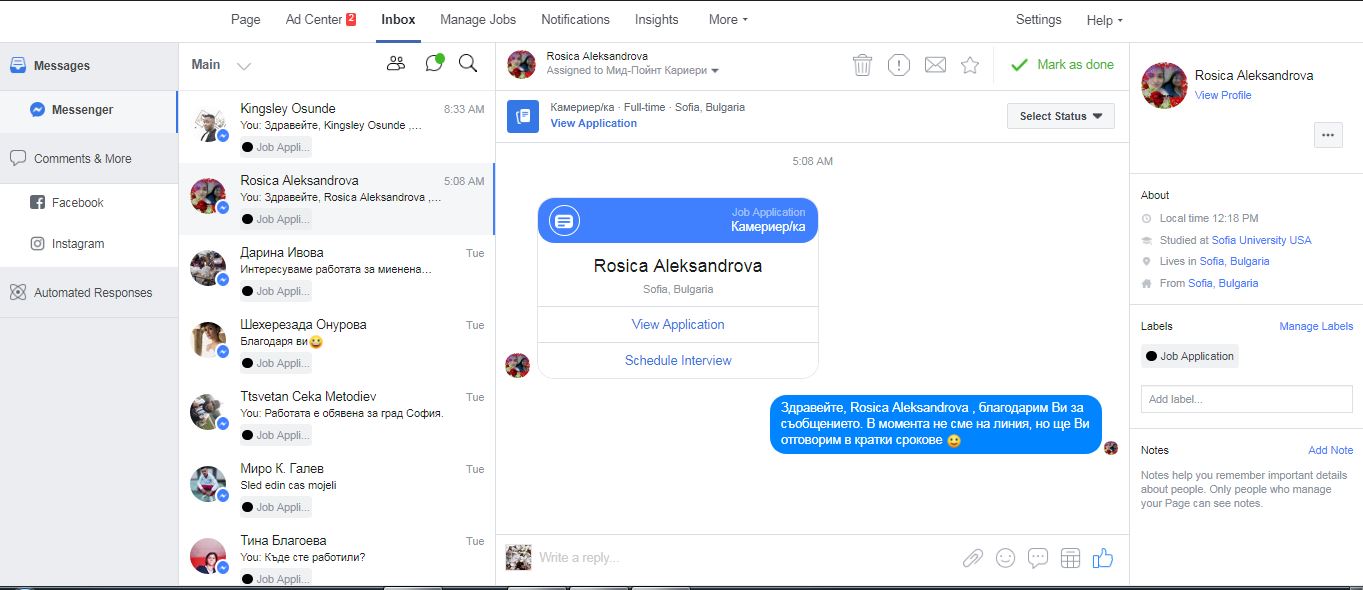Screen dimensions: 1363x590
Task: Click the Sofia University USA link
Action: coord(1261,240)
